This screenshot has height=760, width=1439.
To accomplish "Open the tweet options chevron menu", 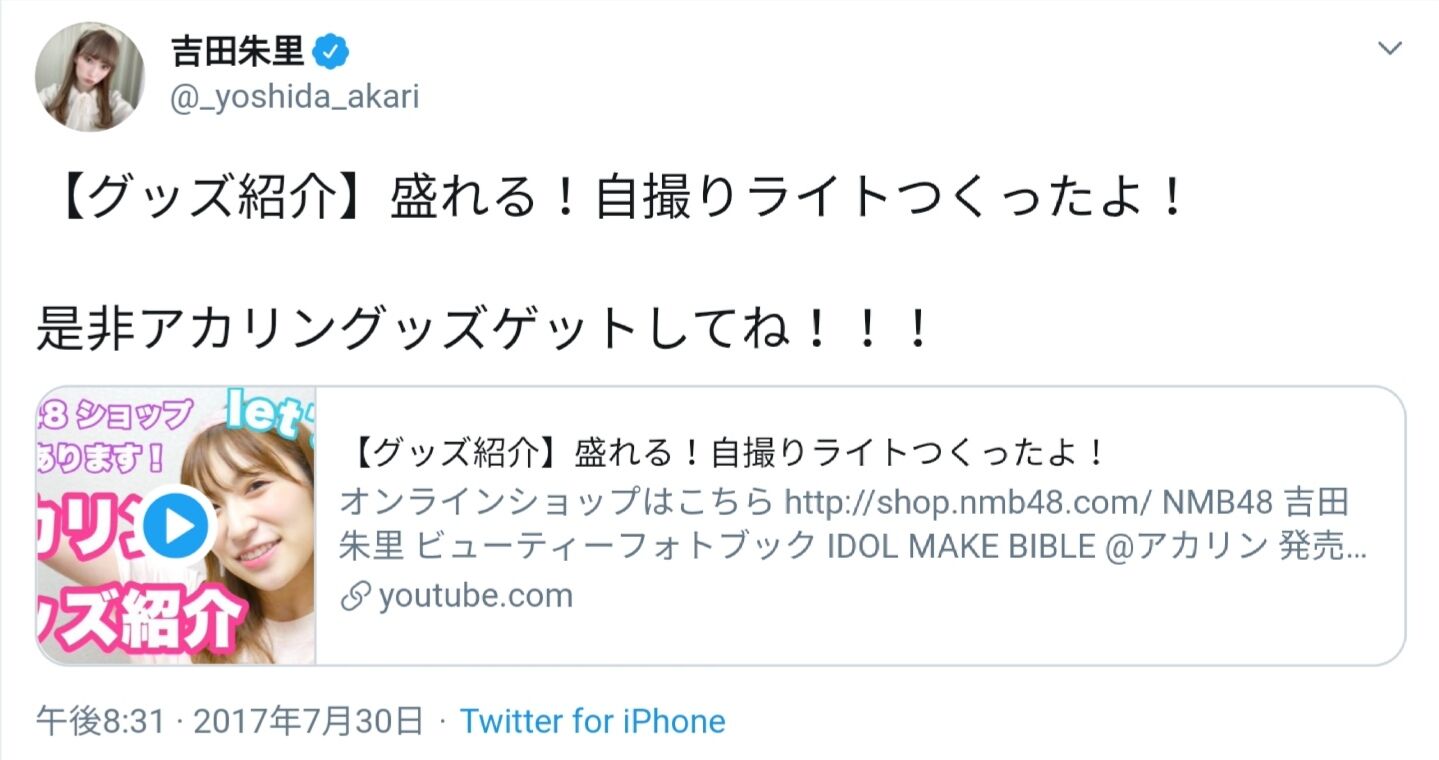I will [x=1389, y=49].
